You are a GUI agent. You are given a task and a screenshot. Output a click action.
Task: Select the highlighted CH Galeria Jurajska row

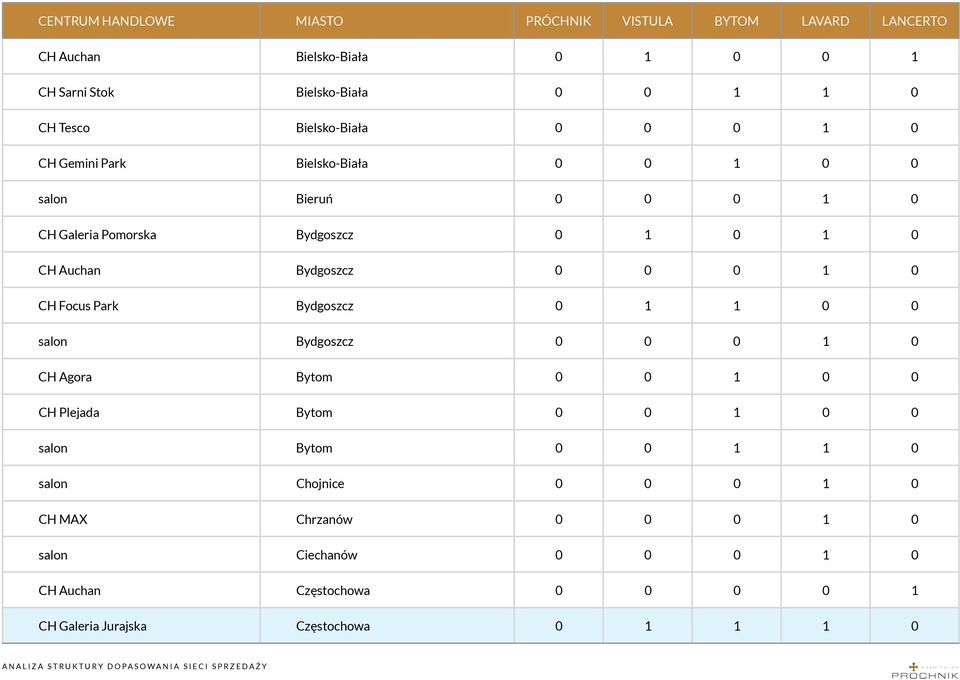coord(480,626)
